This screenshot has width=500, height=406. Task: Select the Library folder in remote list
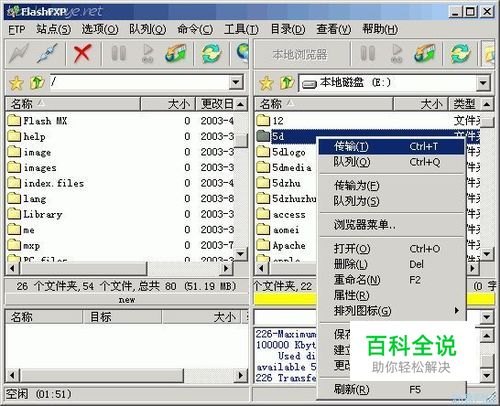coord(35,214)
